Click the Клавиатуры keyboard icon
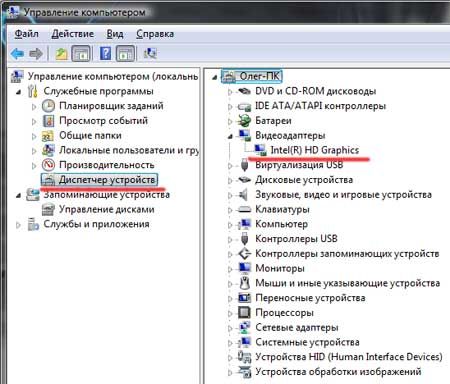 coord(244,209)
